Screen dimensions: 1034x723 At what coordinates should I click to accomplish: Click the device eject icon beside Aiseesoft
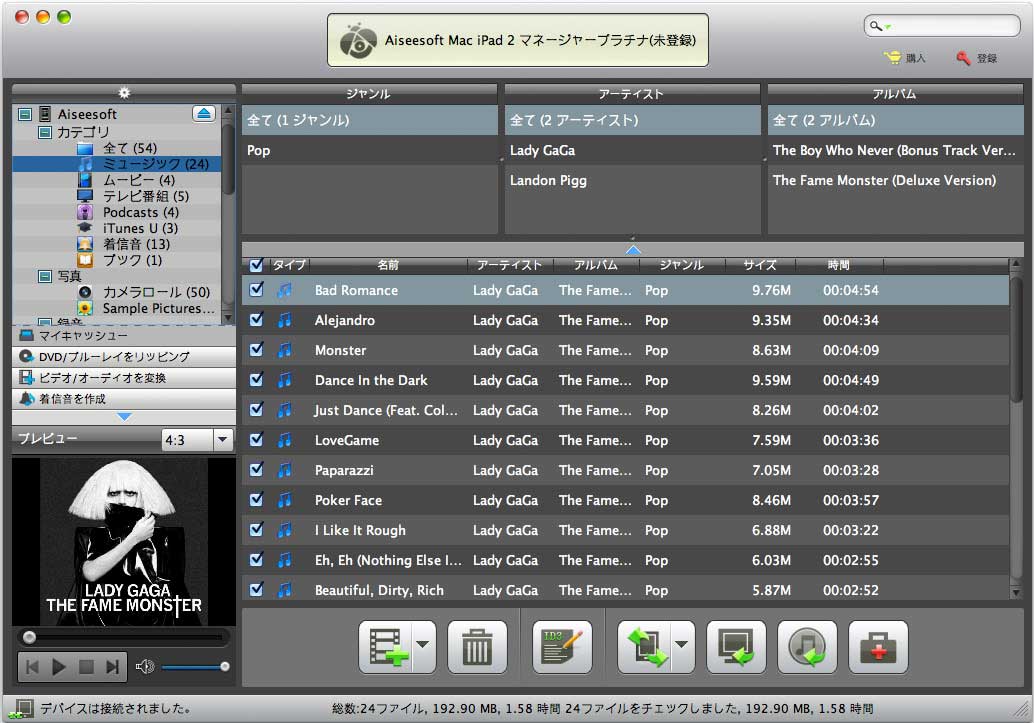(x=204, y=114)
